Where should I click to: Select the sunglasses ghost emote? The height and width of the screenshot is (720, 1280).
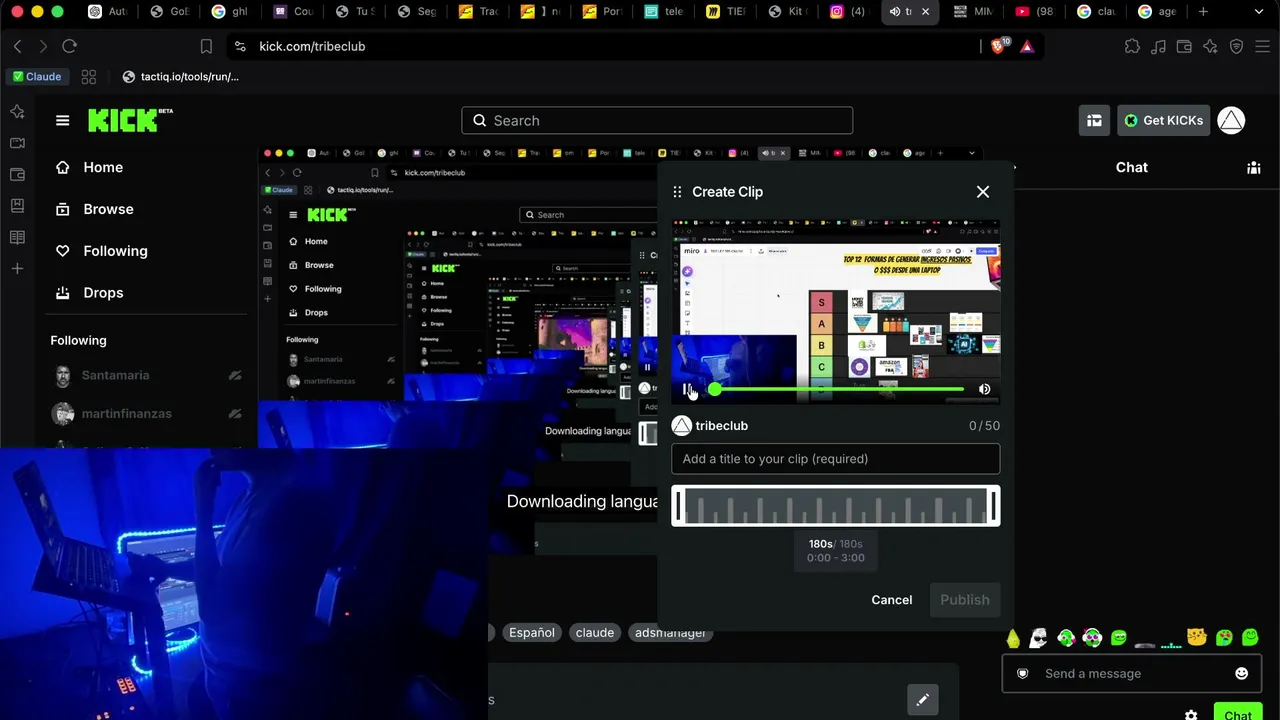click(1039, 638)
